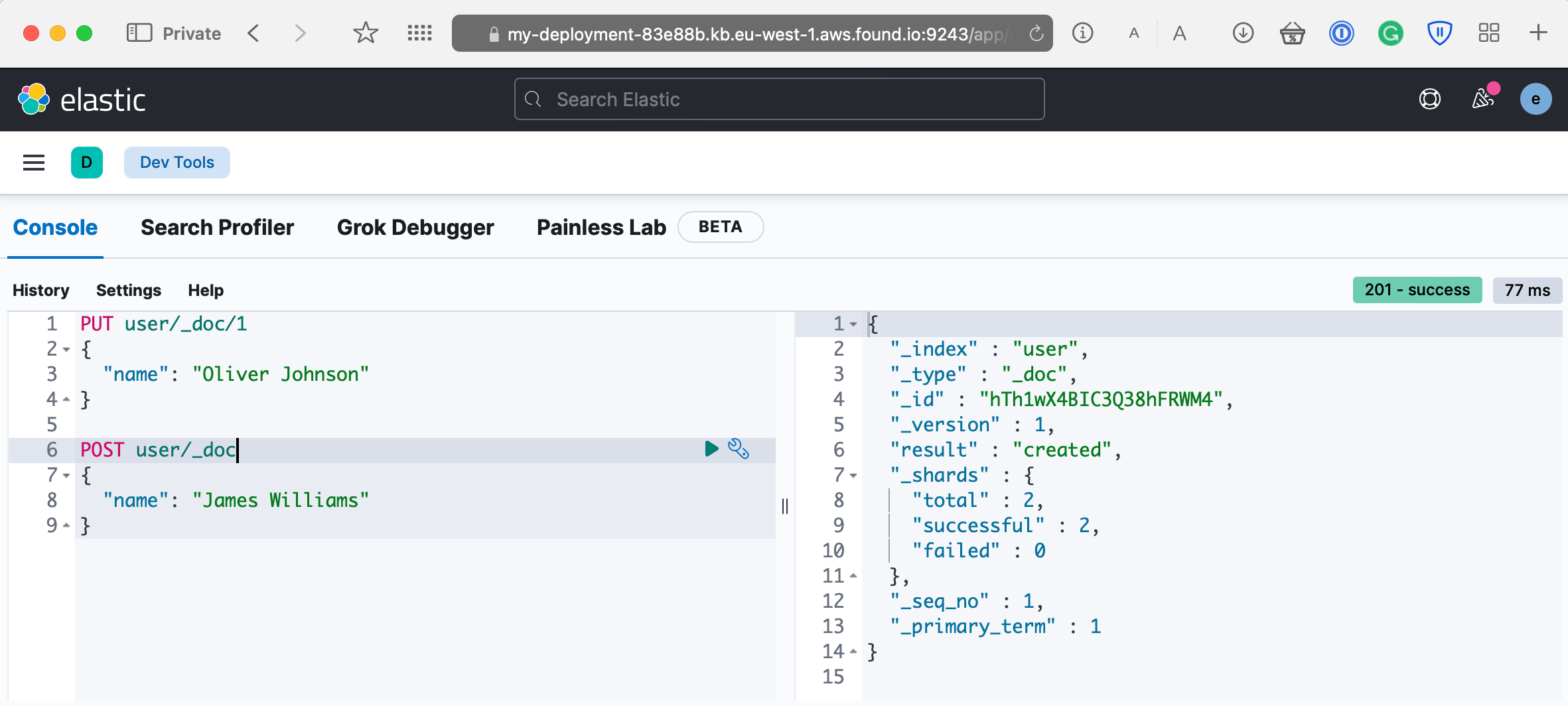Open the console Settings

(x=129, y=290)
